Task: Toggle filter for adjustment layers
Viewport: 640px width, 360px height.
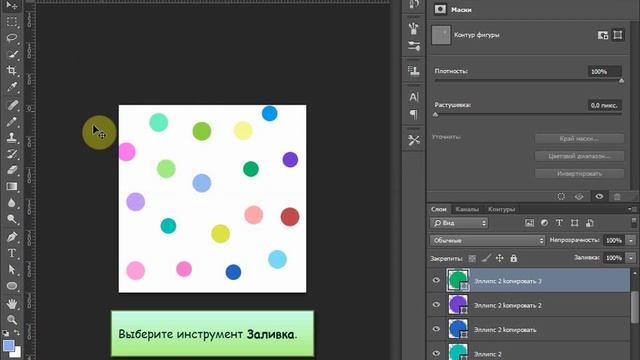Action: [x=544, y=223]
